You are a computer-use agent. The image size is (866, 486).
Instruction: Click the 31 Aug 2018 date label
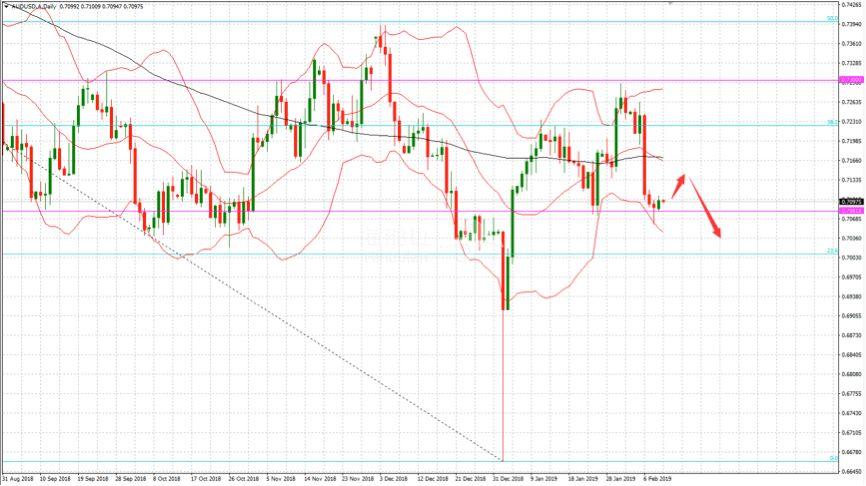(x=19, y=479)
